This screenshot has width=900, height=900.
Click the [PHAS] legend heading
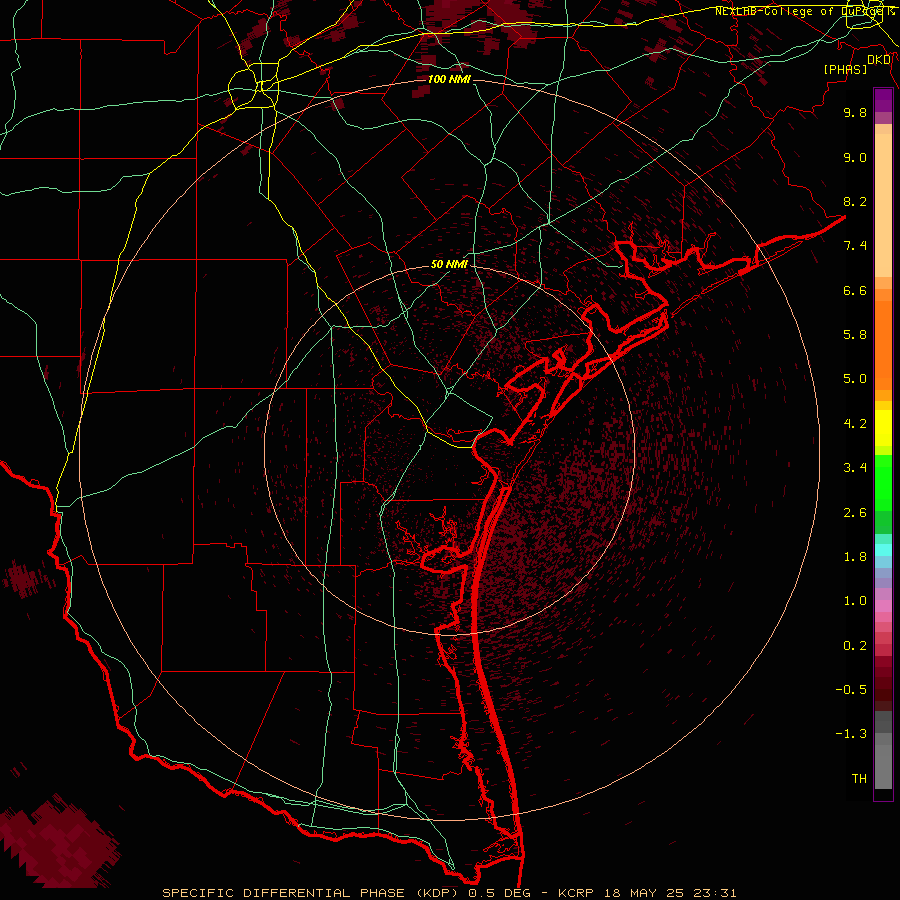point(845,70)
